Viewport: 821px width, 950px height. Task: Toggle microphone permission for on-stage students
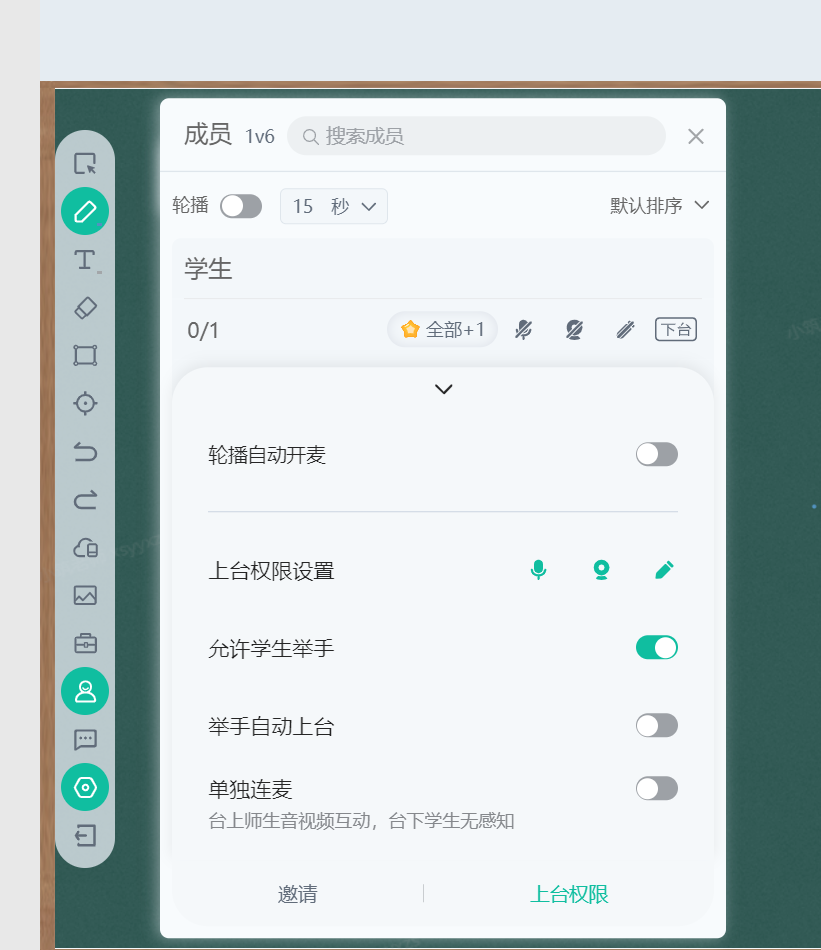[x=538, y=570]
